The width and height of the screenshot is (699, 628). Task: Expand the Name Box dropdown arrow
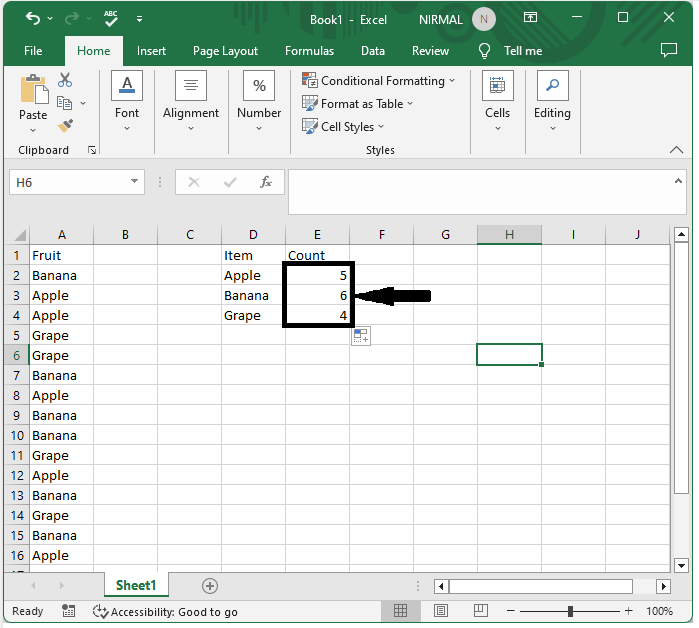pyautogui.click(x=134, y=181)
